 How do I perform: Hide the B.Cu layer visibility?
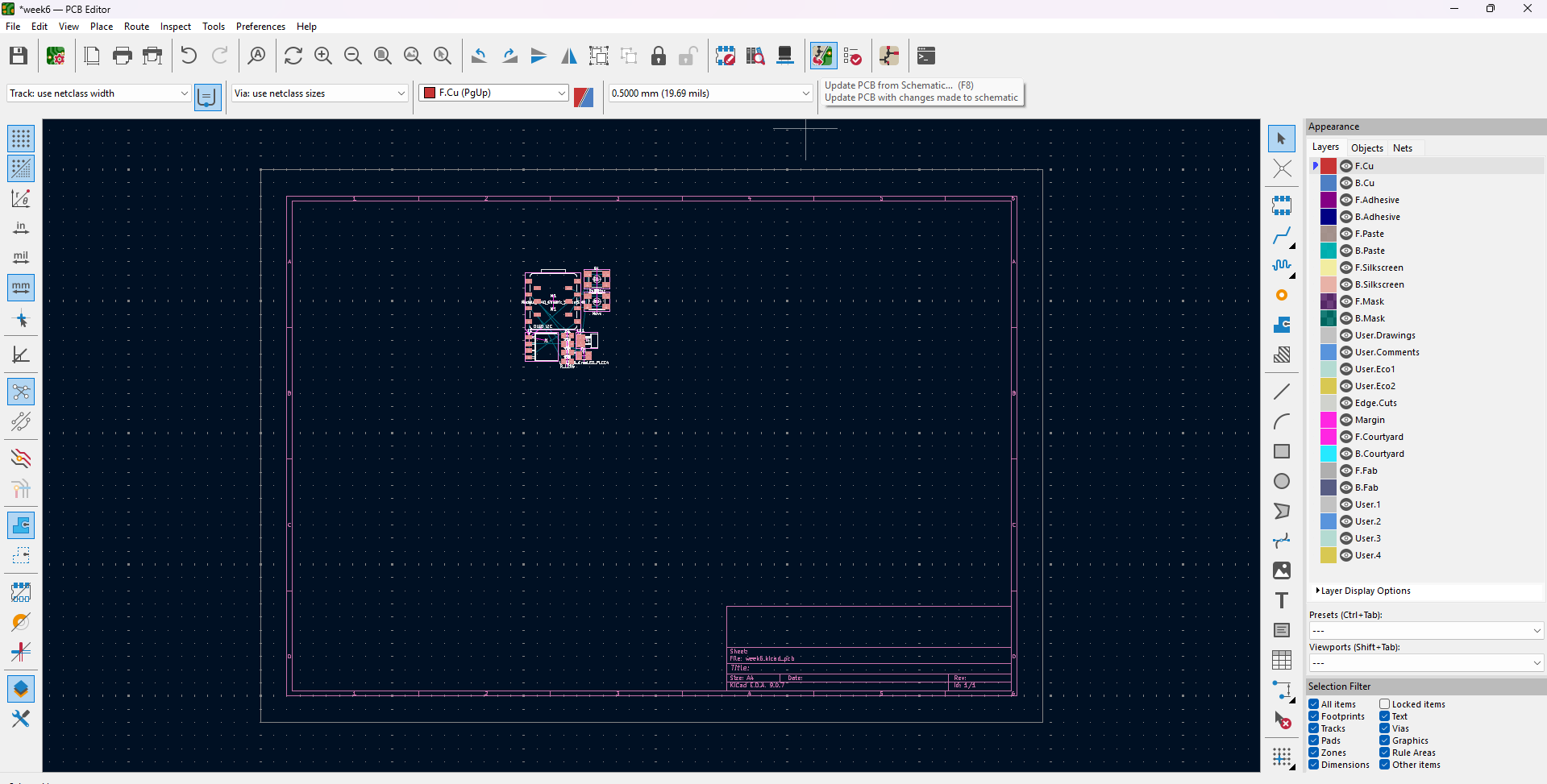click(x=1346, y=183)
